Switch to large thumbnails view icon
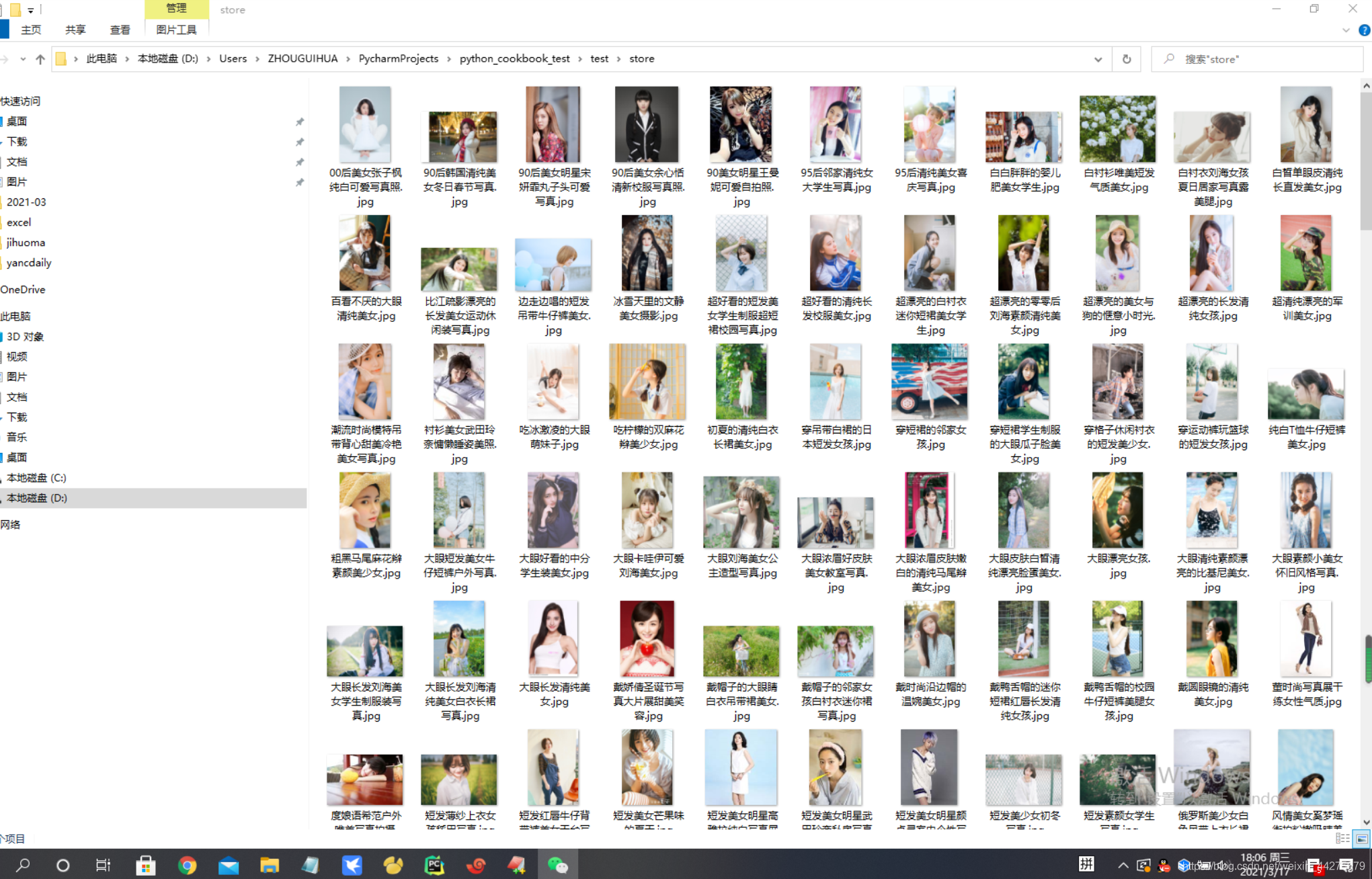Screen dimensions: 1372x879 tap(1361, 838)
